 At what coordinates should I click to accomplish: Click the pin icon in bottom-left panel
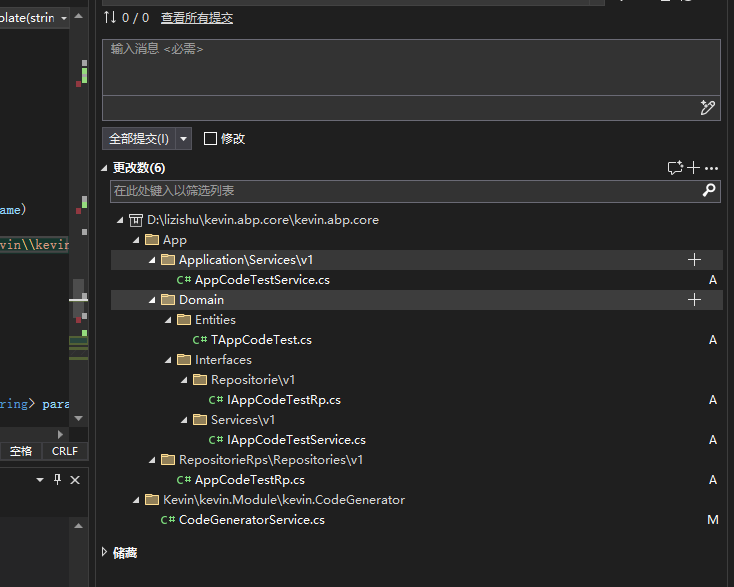(x=57, y=479)
